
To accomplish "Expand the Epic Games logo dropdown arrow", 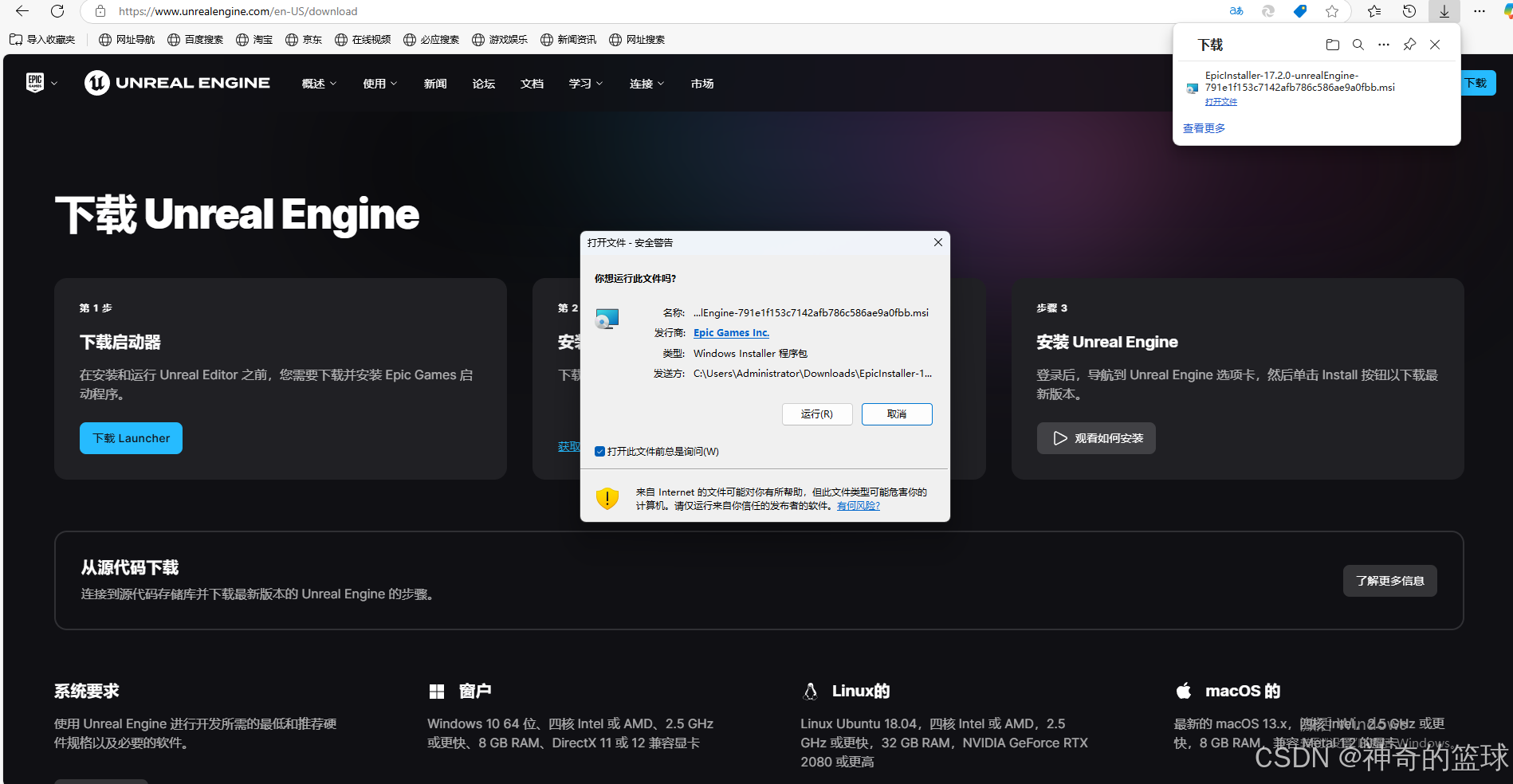I will [x=54, y=84].
